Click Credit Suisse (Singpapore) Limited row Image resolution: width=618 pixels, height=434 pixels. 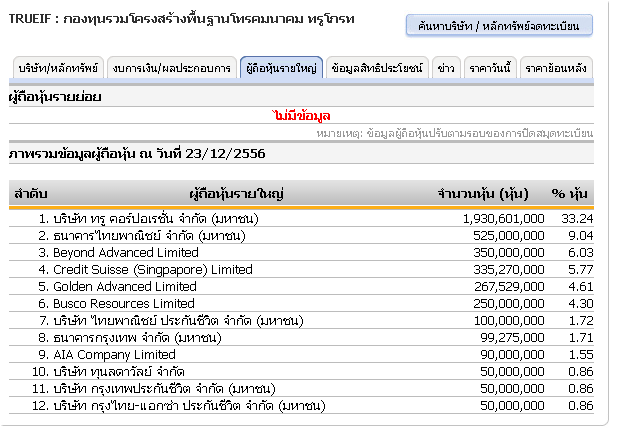point(301,269)
